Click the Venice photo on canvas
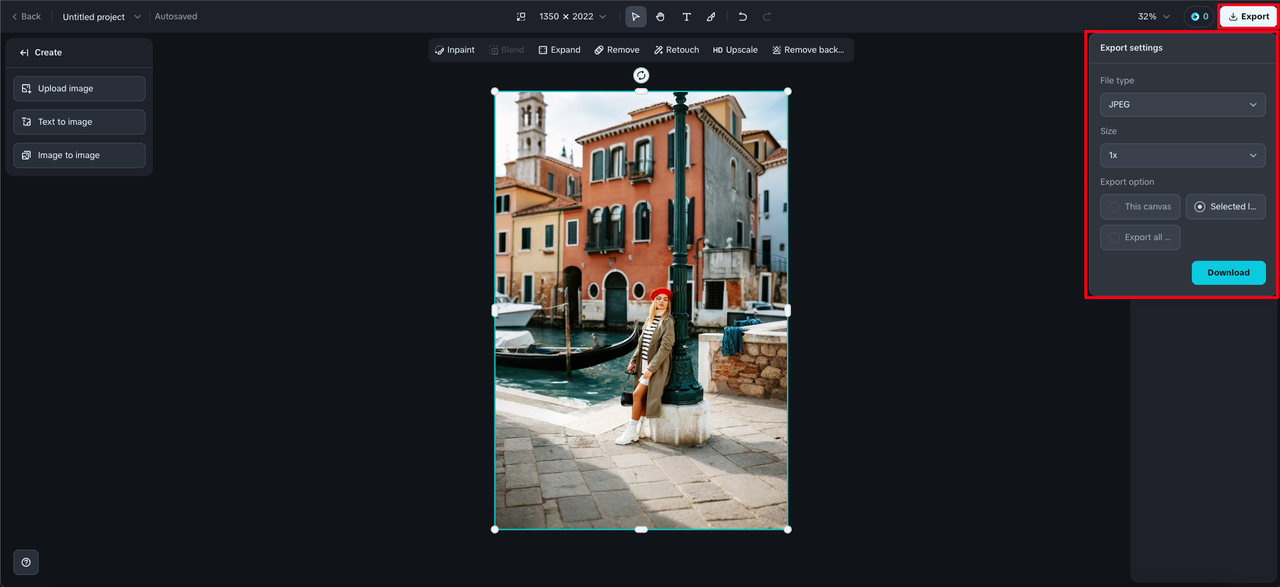This screenshot has width=1280, height=587. tap(641, 310)
